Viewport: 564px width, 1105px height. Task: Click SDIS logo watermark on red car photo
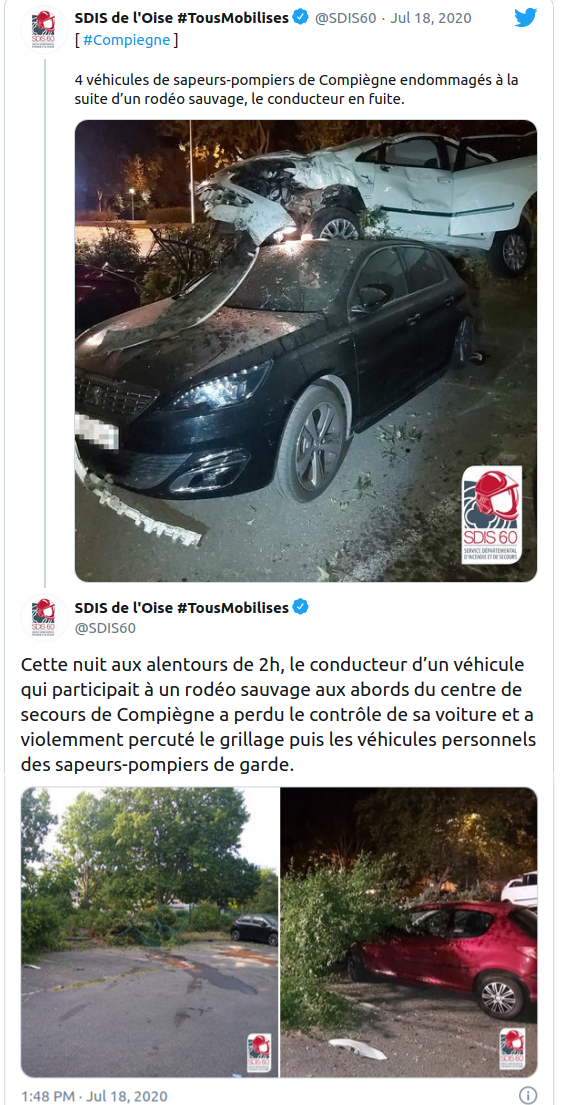click(x=512, y=1049)
